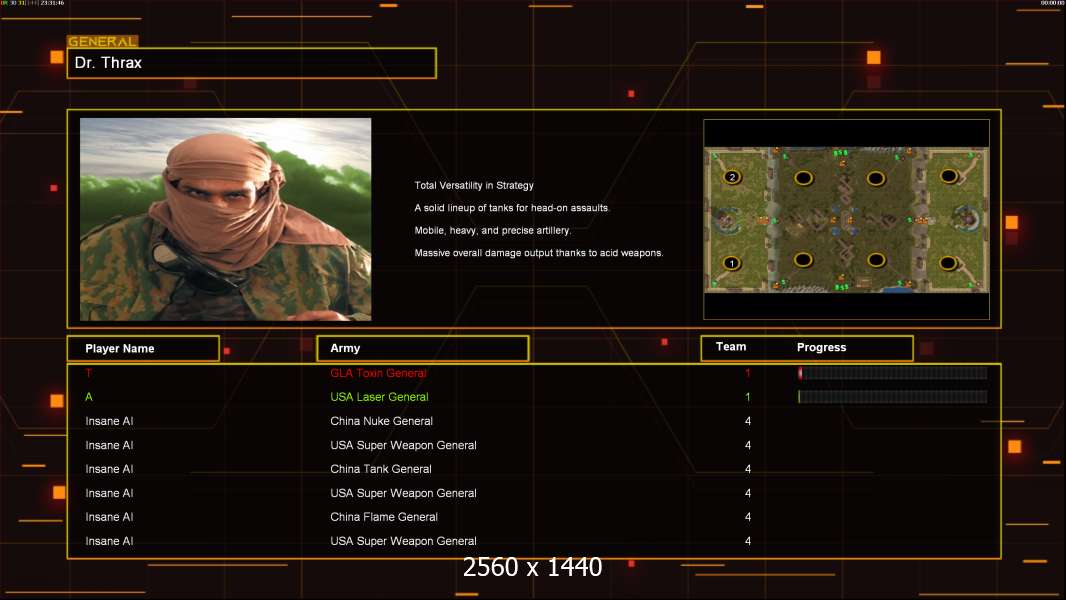Select Insane AI in China Tank General row
1066x600 pixels.
click(109, 469)
